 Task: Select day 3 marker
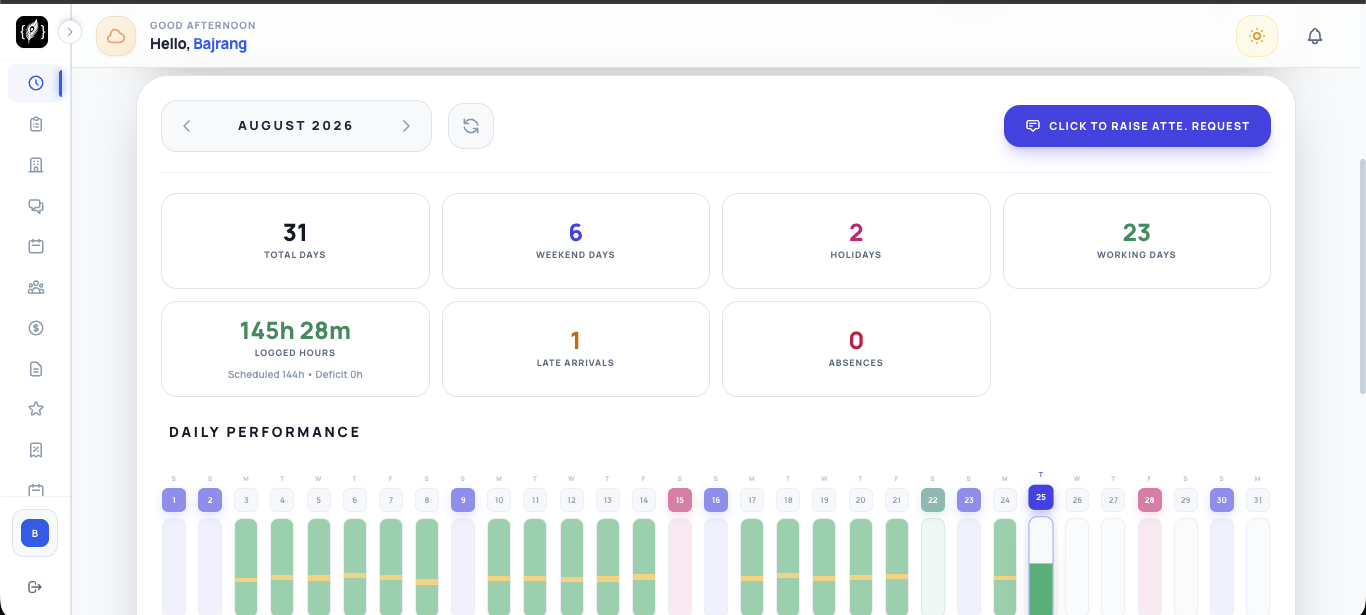tap(246, 499)
